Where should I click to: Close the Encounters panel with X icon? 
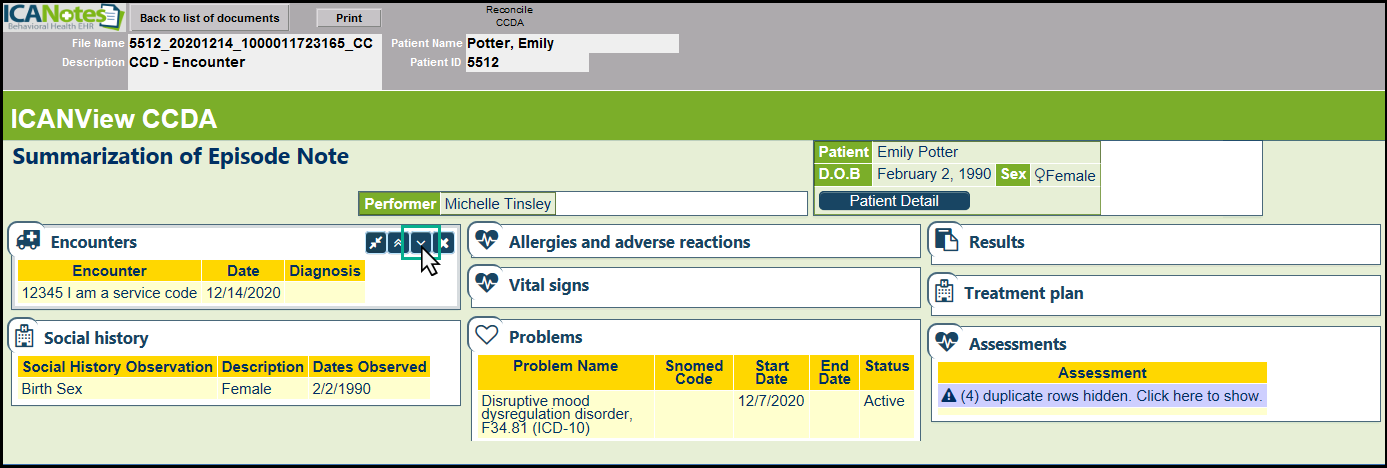coord(445,243)
